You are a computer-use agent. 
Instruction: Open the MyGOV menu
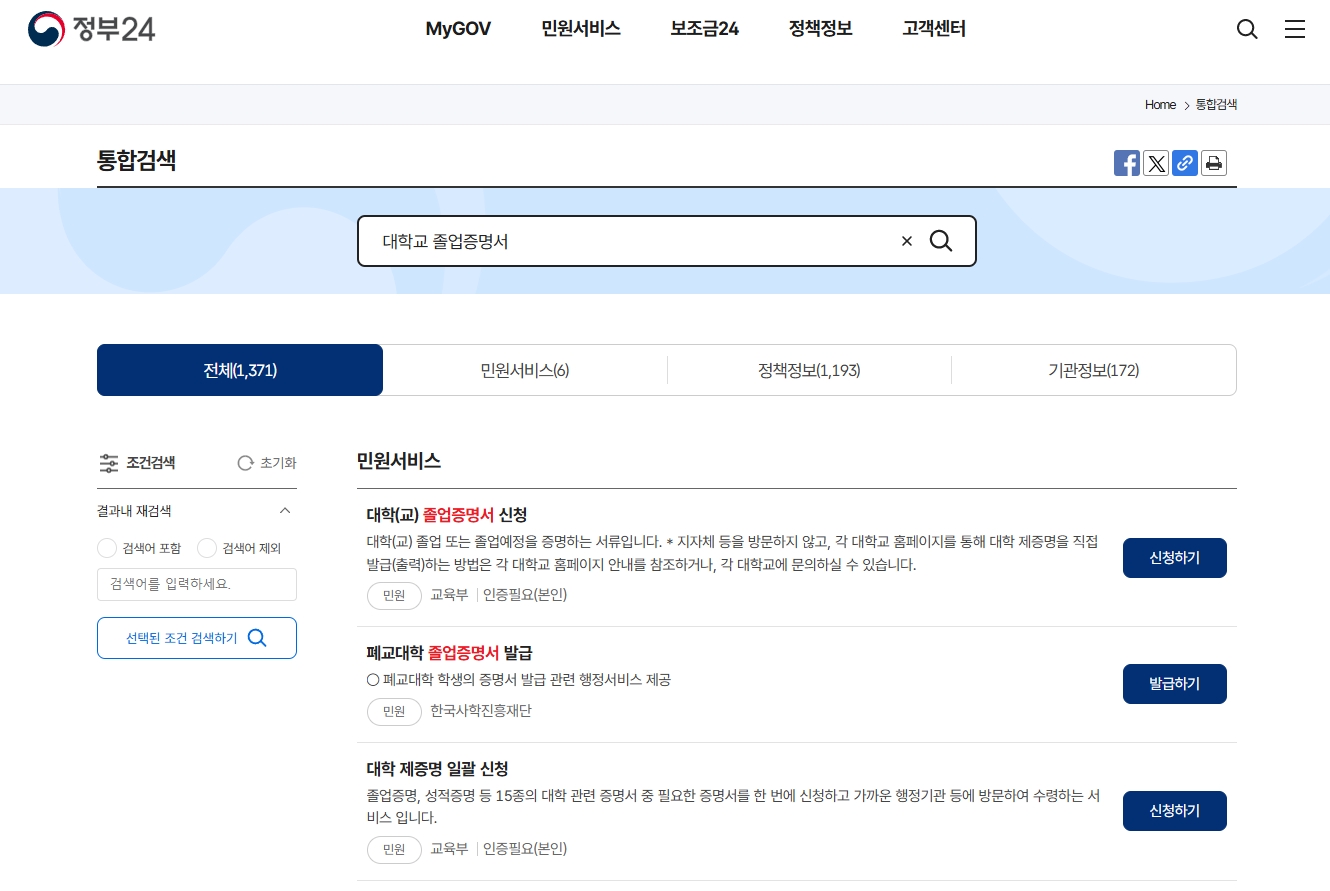click(458, 29)
